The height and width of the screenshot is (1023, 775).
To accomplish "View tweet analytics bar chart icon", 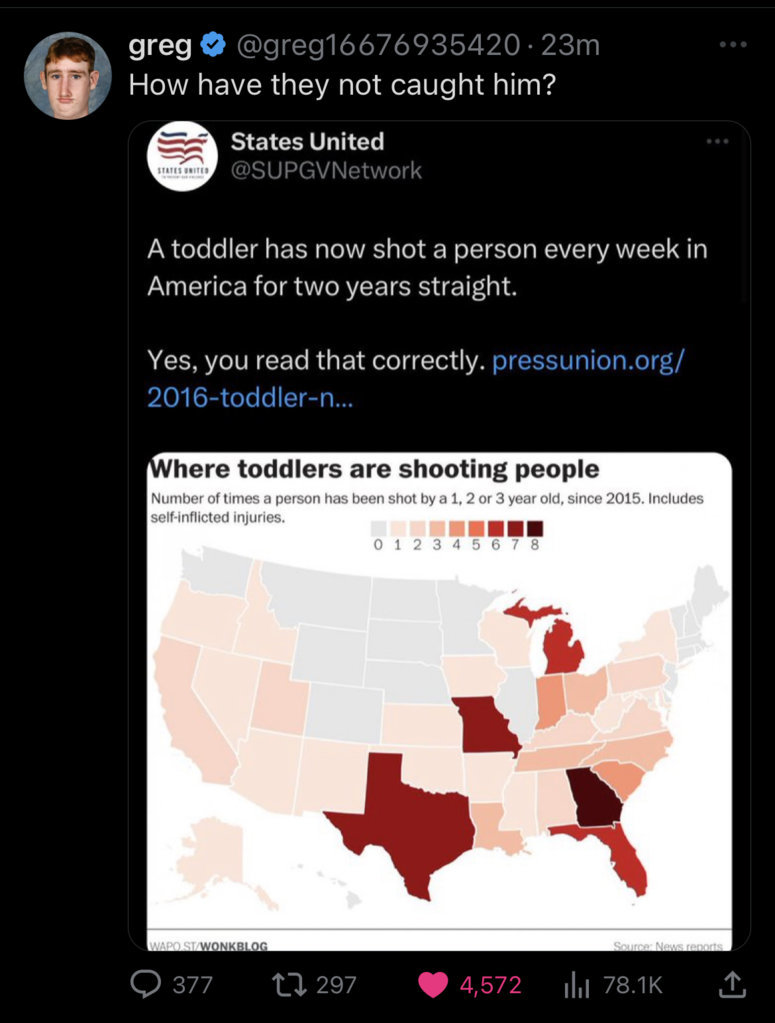I will click(577, 985).
